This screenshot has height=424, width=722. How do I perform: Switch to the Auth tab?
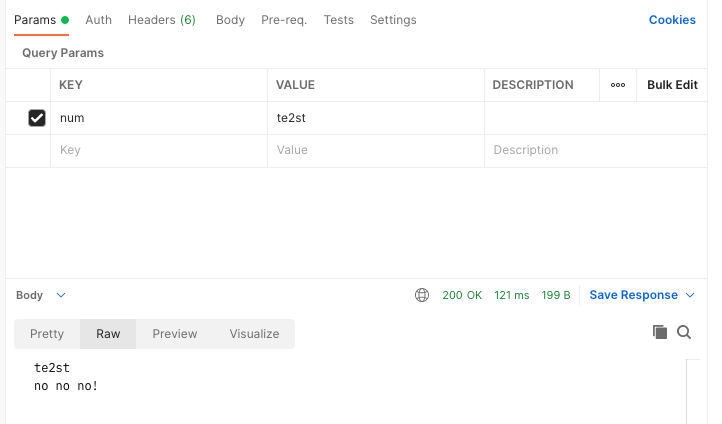point(98,20)
